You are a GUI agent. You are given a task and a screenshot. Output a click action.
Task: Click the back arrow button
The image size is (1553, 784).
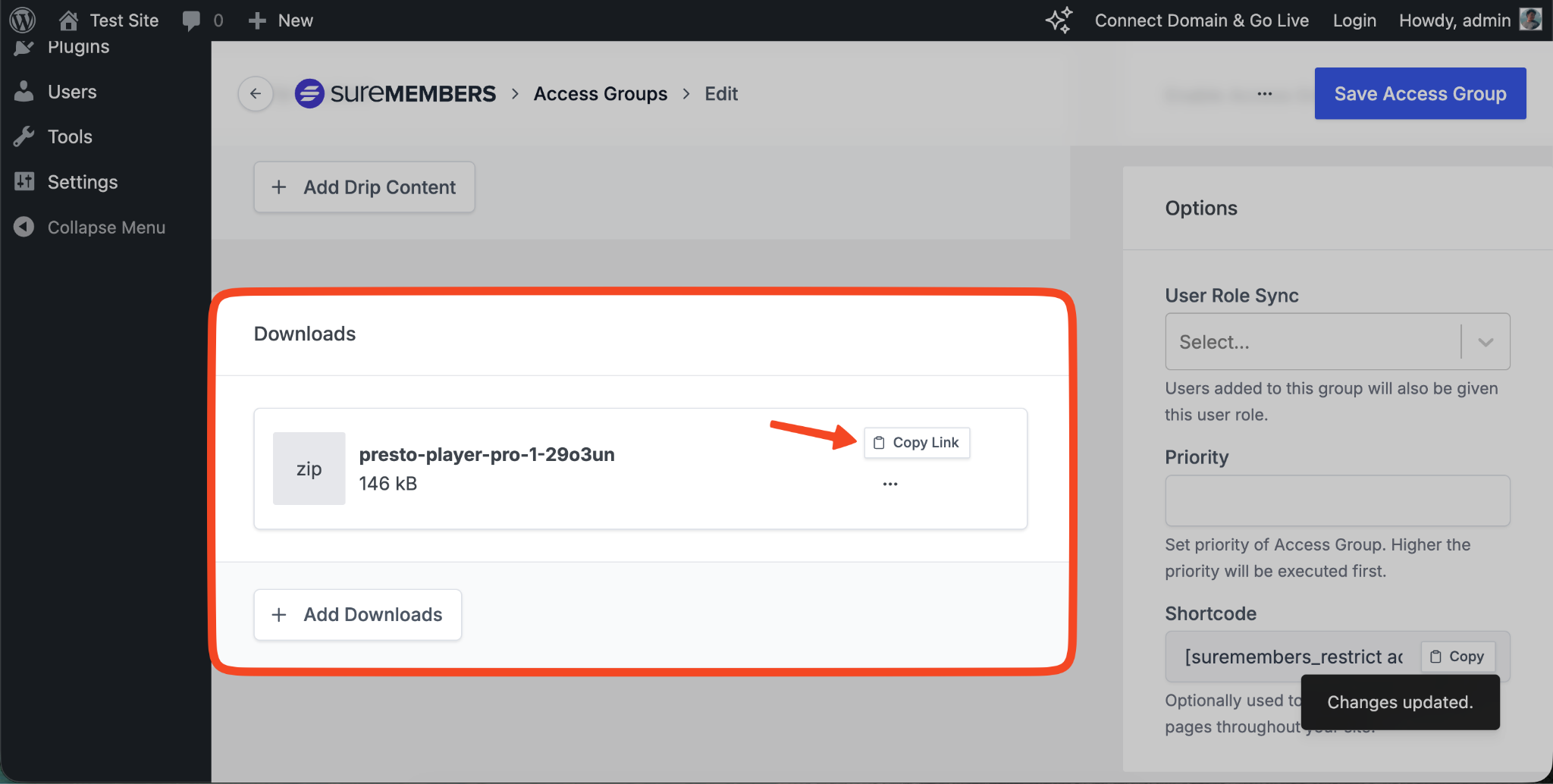(x=256, y=94)
